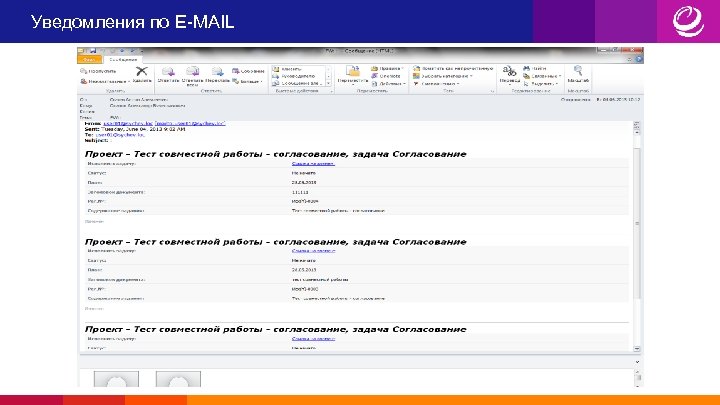
Task: Collapse the people pane with bottom chevron
Action: (x=637, y=362)
